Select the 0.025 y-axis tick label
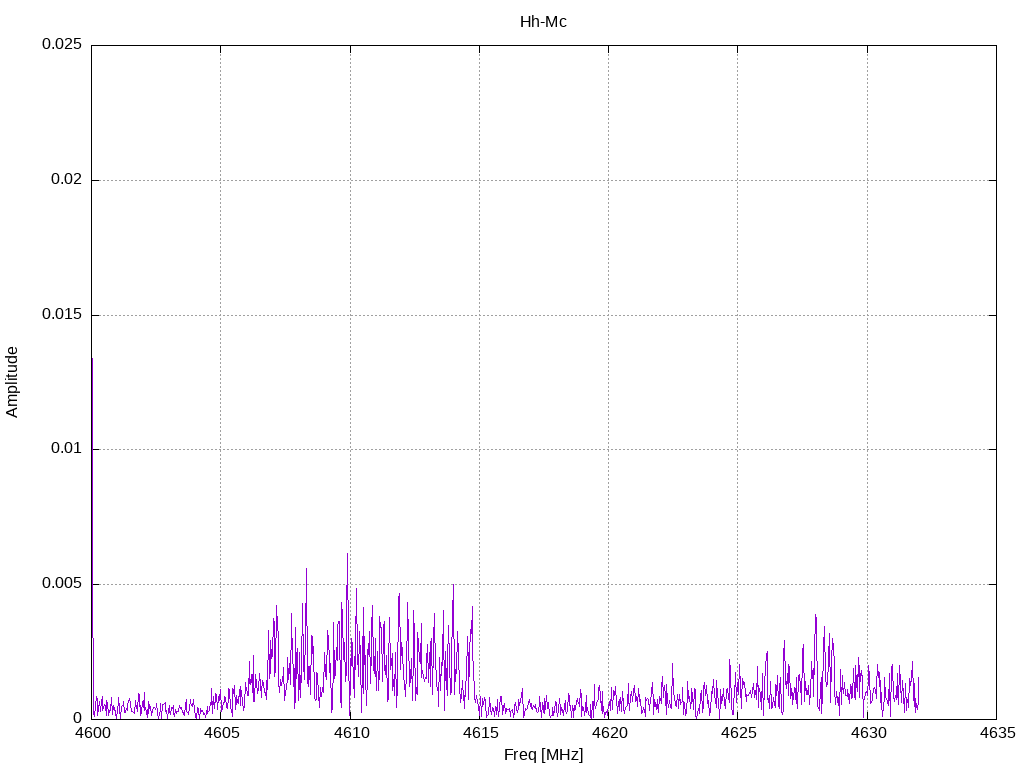 coord(62,45)
